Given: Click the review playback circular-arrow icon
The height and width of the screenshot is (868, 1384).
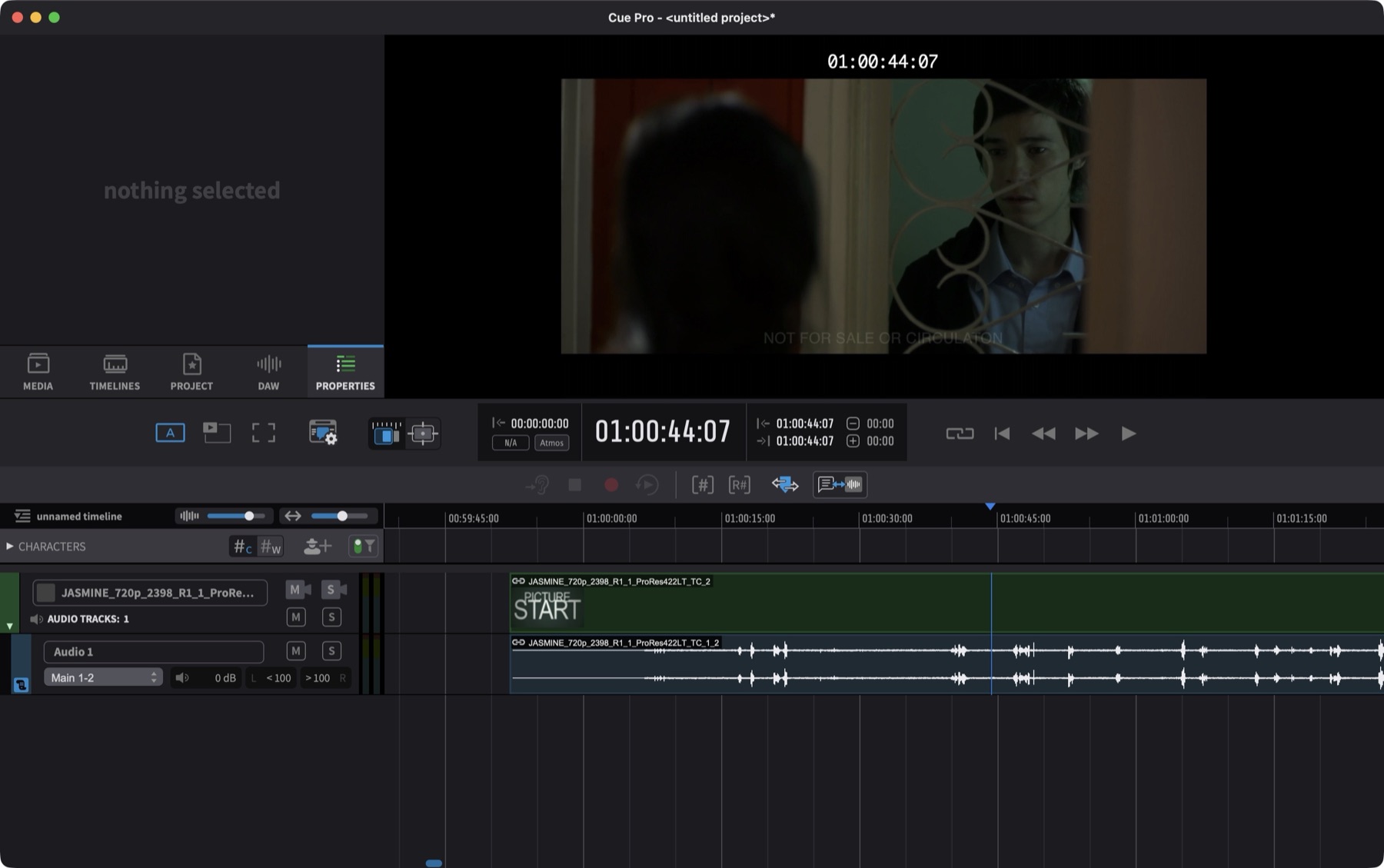Looking at the screenshot, I should coord(647,485).
